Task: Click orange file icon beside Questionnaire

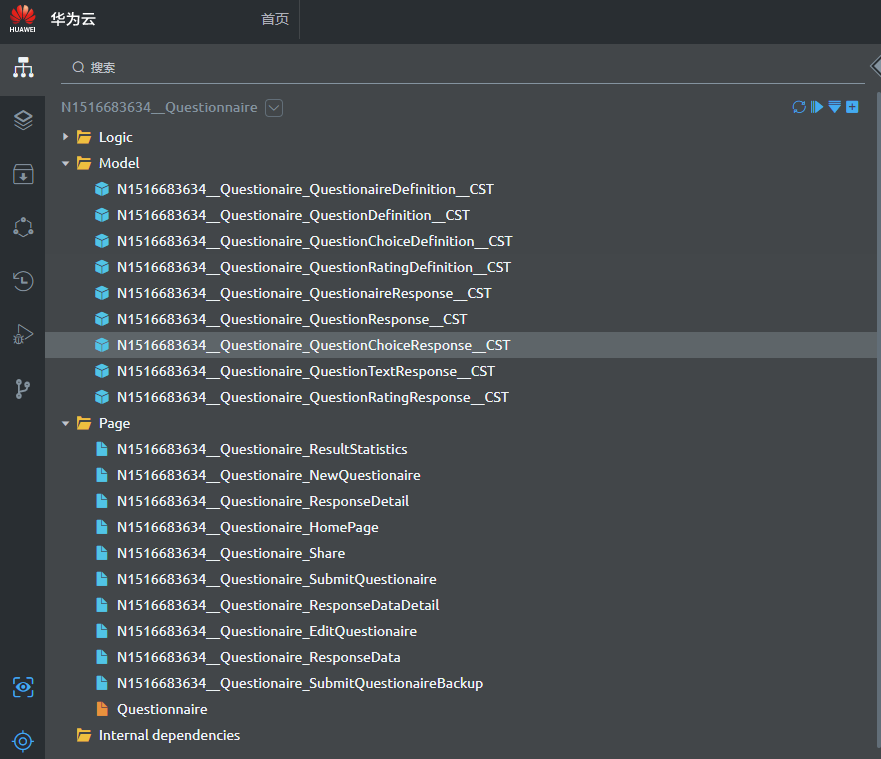Action: 102,709
